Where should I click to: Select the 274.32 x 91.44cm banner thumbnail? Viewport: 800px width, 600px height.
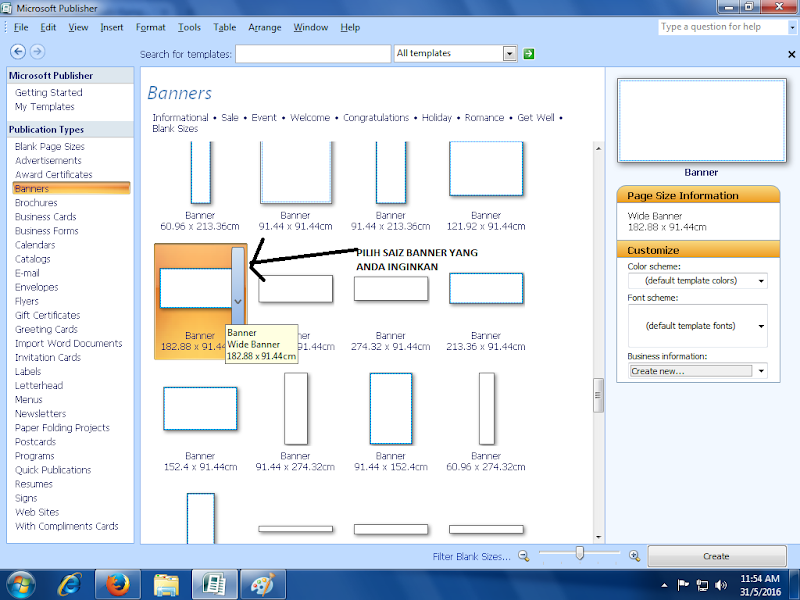click(391, 289)
